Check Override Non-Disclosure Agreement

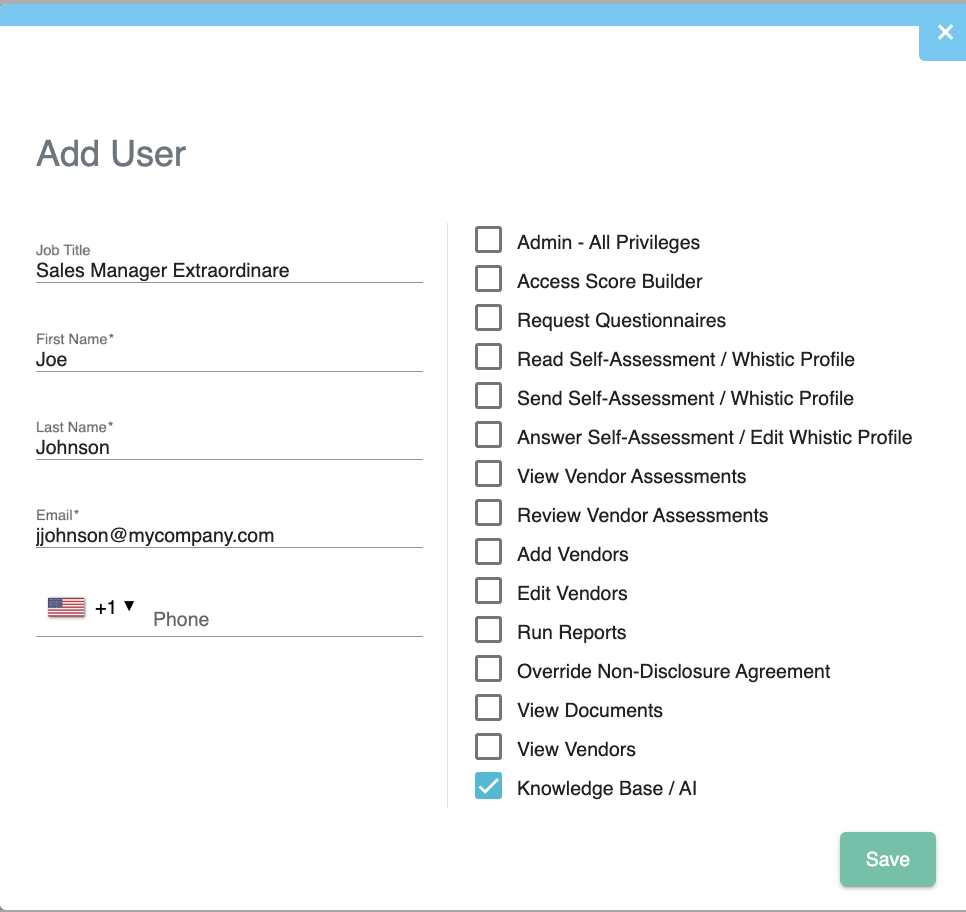pyautogui.click(x=488, y=669)
